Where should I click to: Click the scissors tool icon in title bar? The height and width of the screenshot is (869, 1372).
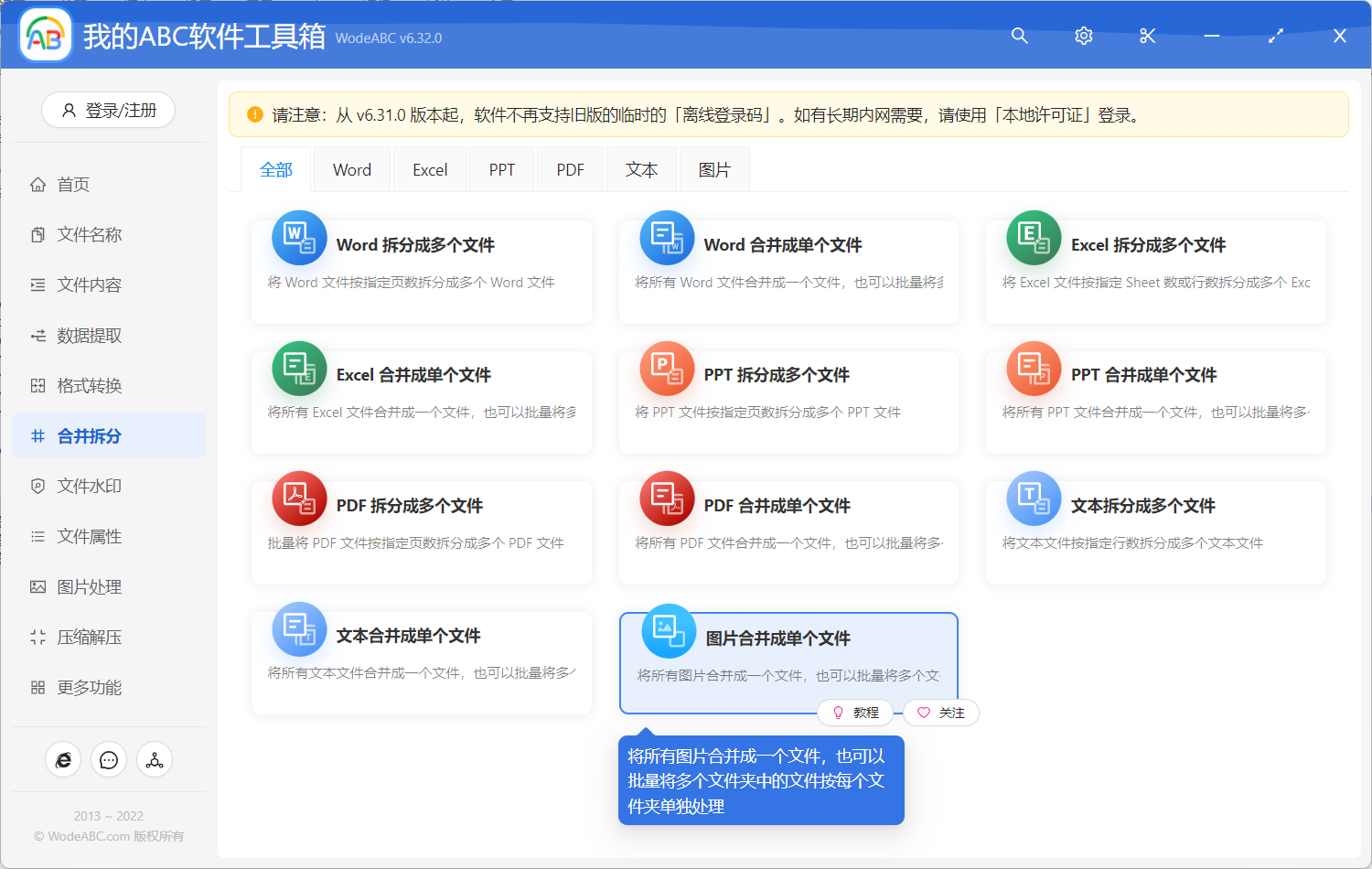[1147, 36]
